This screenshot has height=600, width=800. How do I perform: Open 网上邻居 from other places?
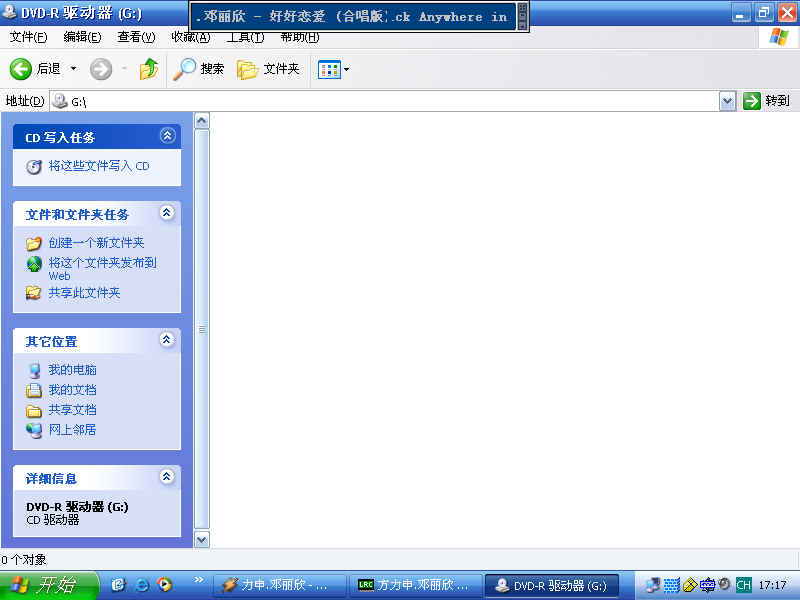[72, 430]
